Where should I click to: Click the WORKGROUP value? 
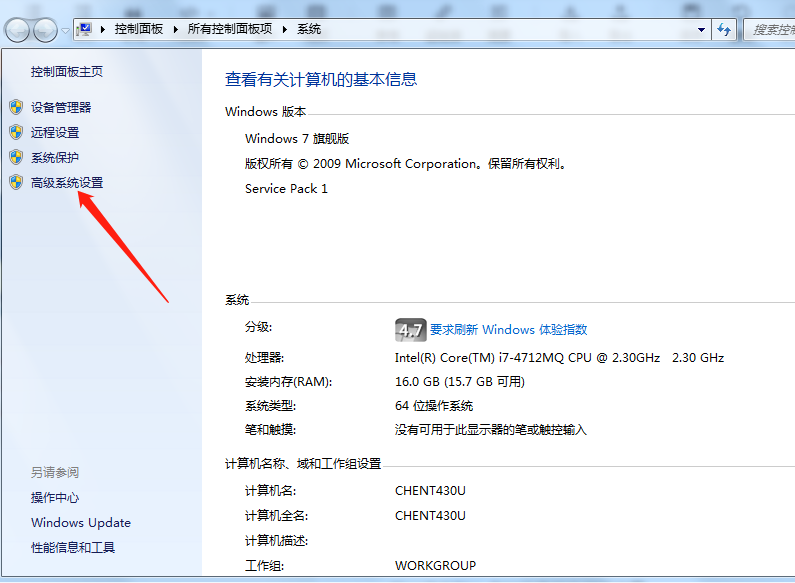tap(436, 565)
